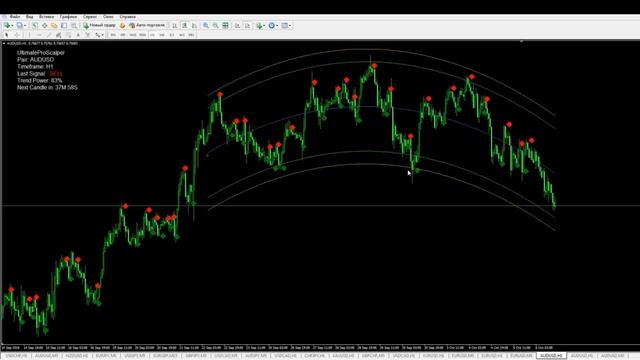640x360 pixels.
Task: Select the arrow cursor tool
Action: point(7,35)
